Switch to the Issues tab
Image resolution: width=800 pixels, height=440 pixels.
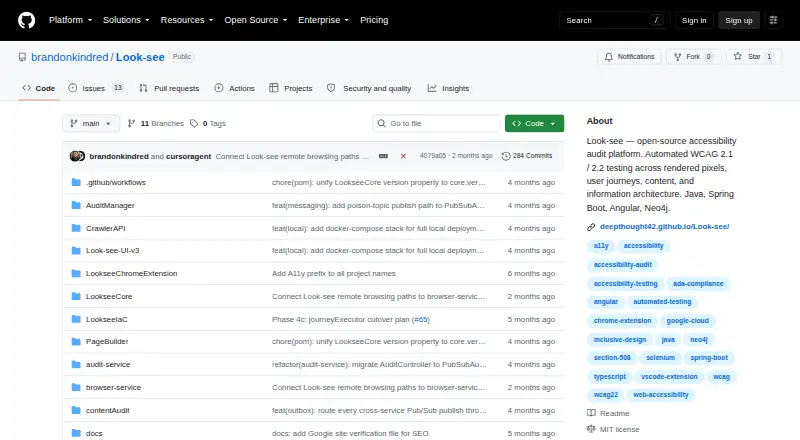click(x=96, y=88)
